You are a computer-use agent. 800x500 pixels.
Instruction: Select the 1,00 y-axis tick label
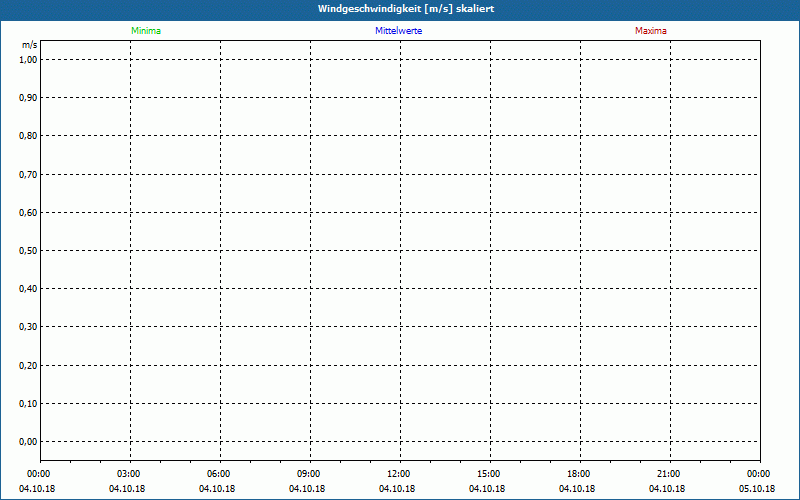28,59
